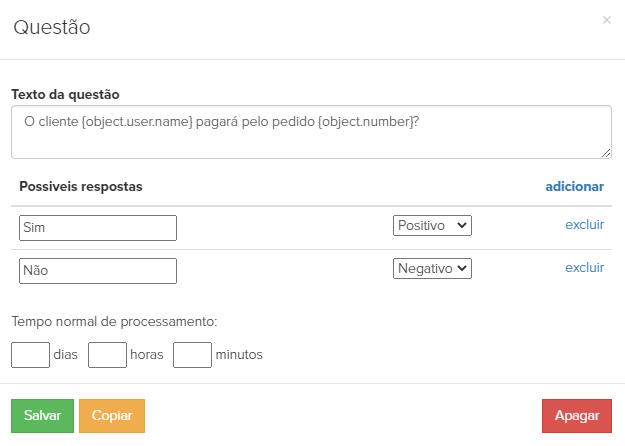Close the Questão dialog with the X
625x446 pixels.
point(606,20)
